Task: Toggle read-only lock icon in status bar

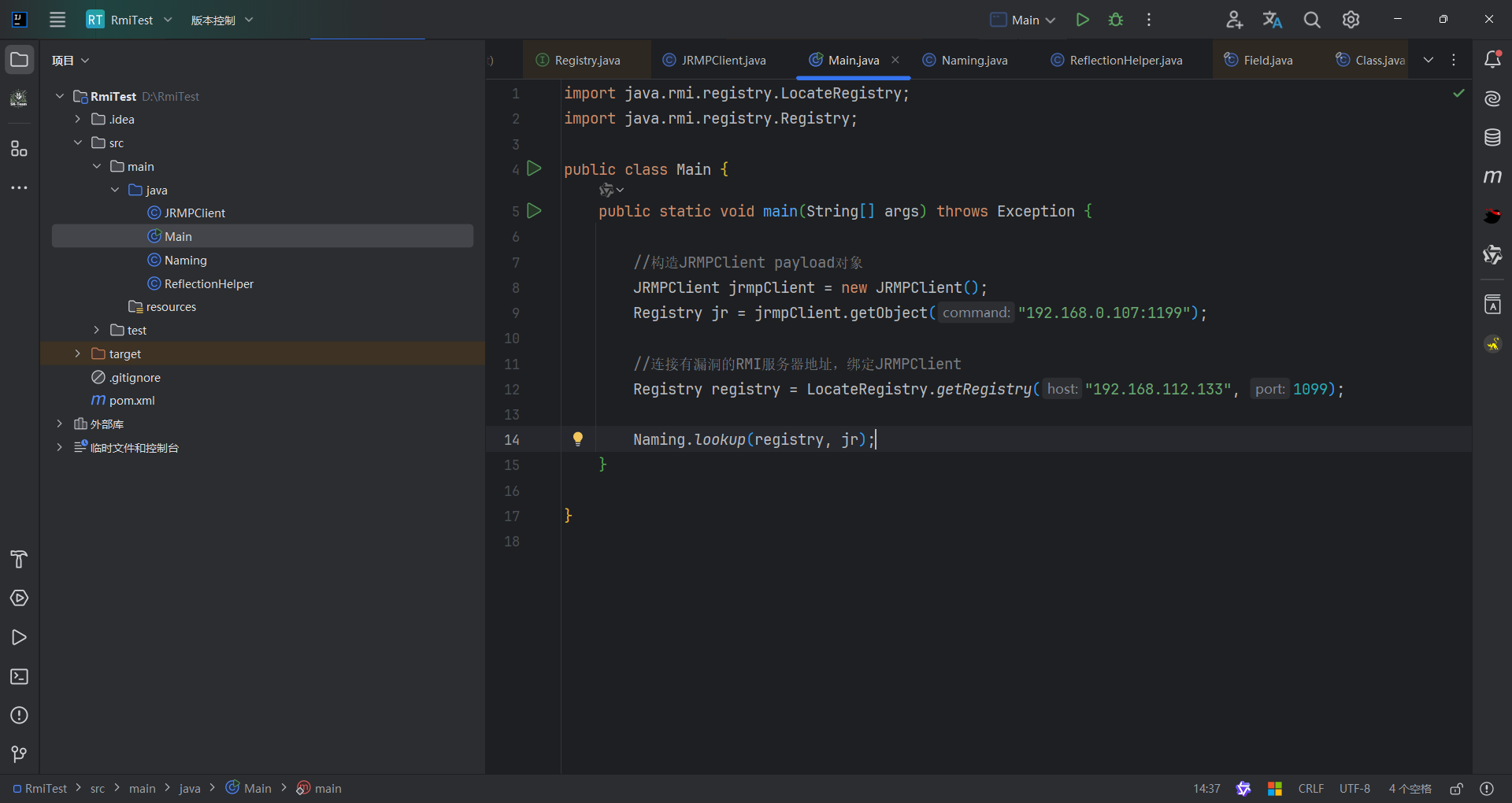Action: [1456, 789]
